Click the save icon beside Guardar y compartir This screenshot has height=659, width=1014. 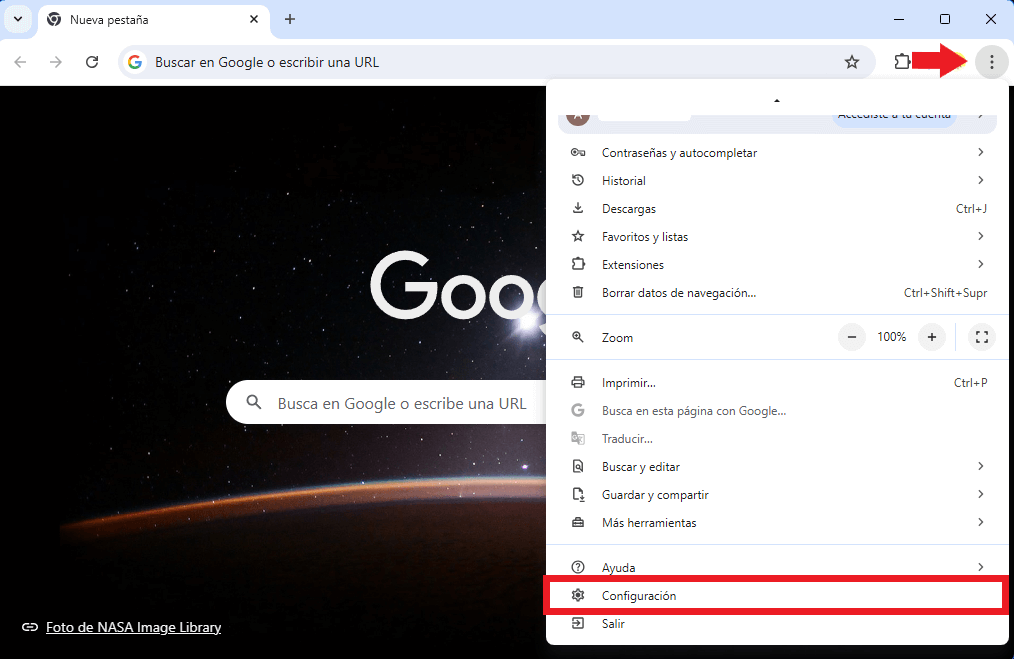coord(577,495)
